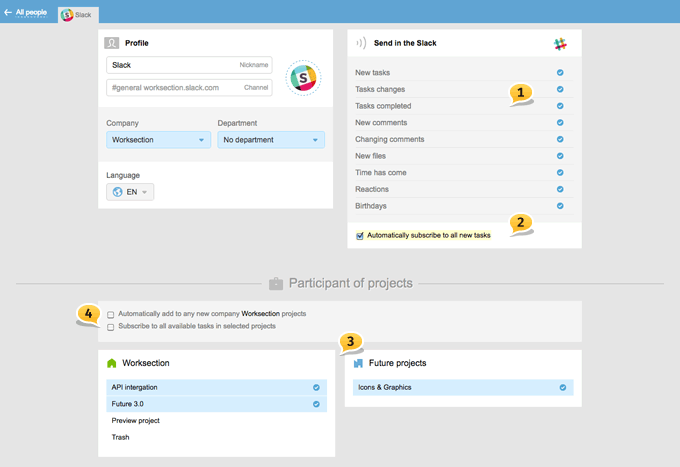Viewport: 680px width, 467px height.
Task: Click the checkmark on Future 3.0
Action: (316, 404)
